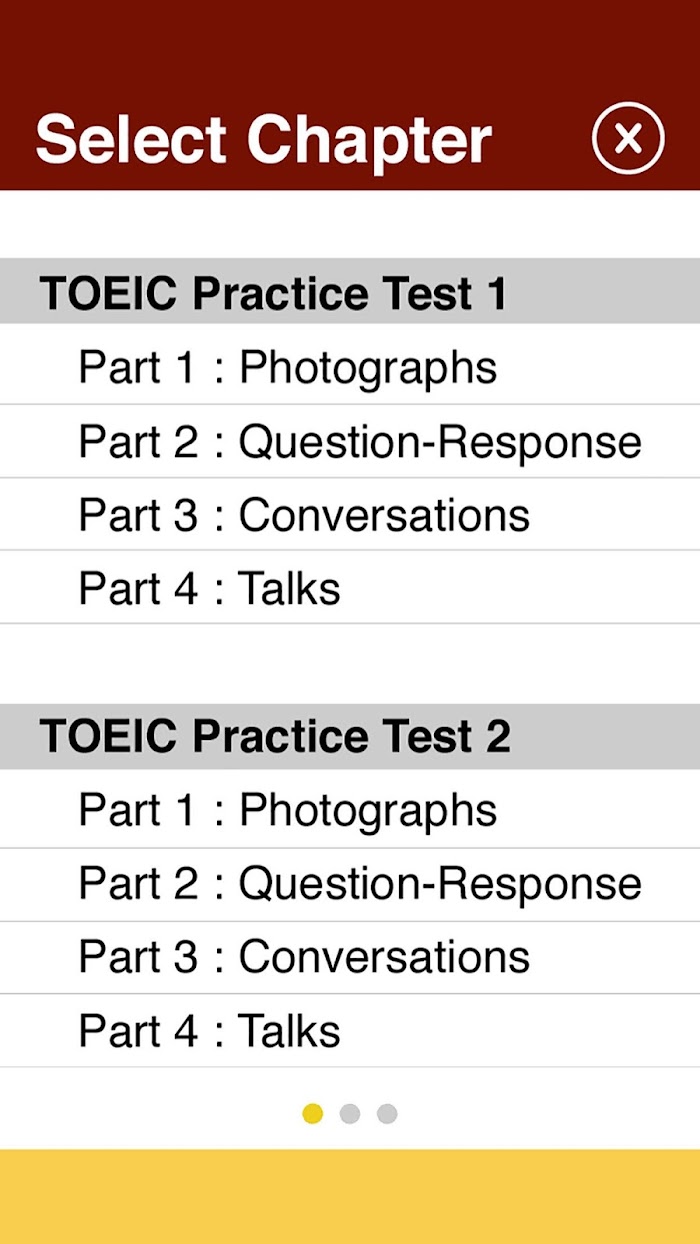Tap the TOEIC Practice Test 1 header
This screenshot has height=1244, width=700.
point(350,292)
